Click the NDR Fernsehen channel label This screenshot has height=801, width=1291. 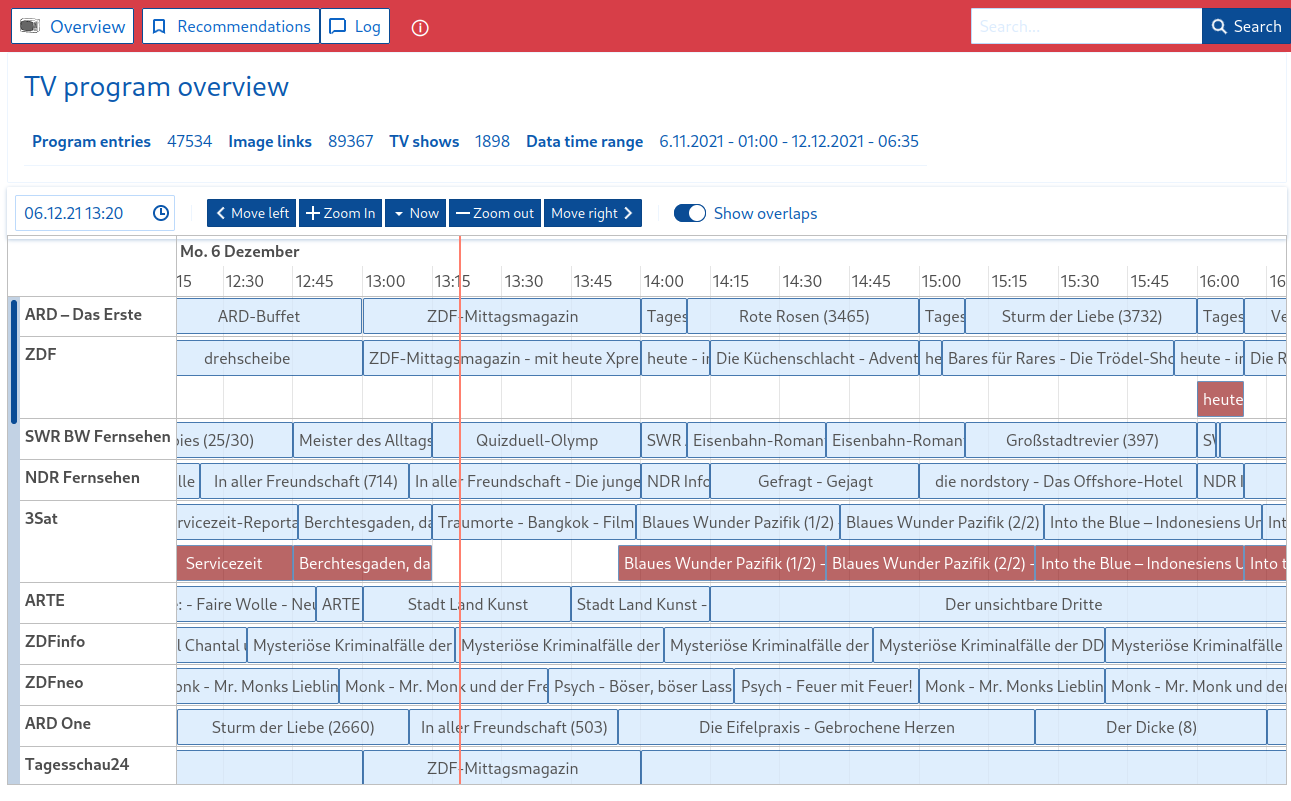click(82, 477)
